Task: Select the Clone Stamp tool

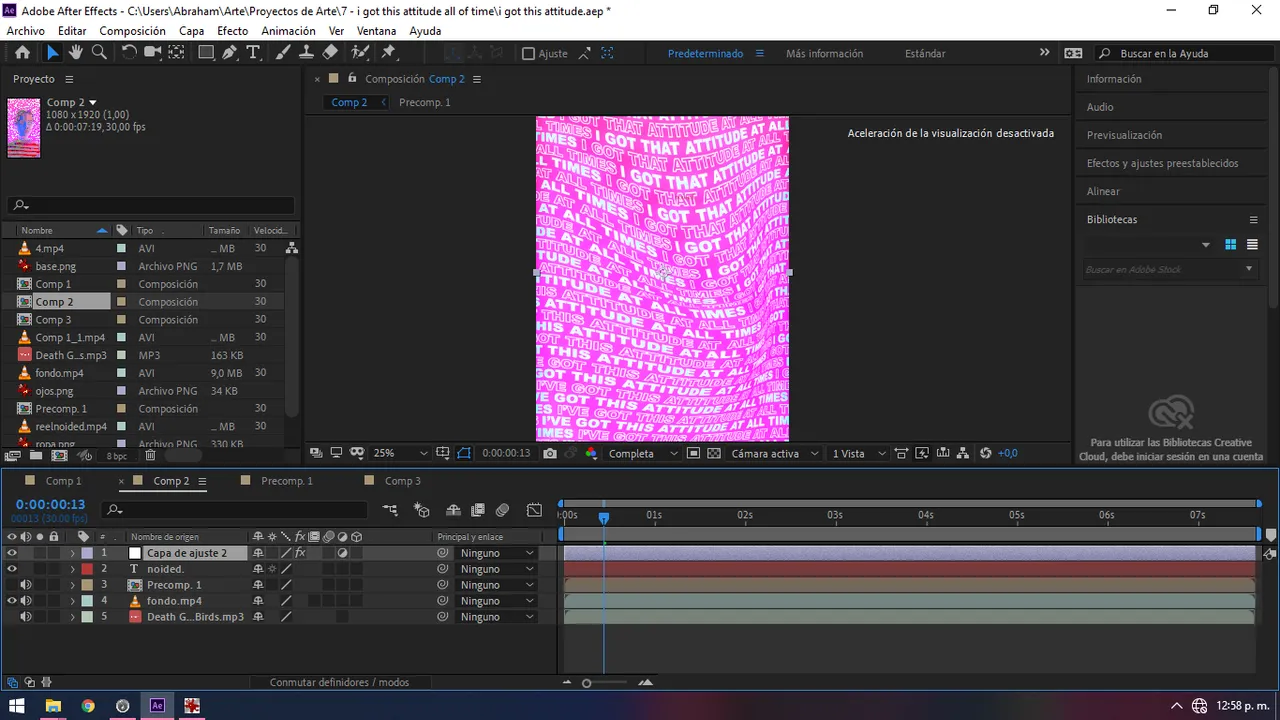Action: point(307,53)
